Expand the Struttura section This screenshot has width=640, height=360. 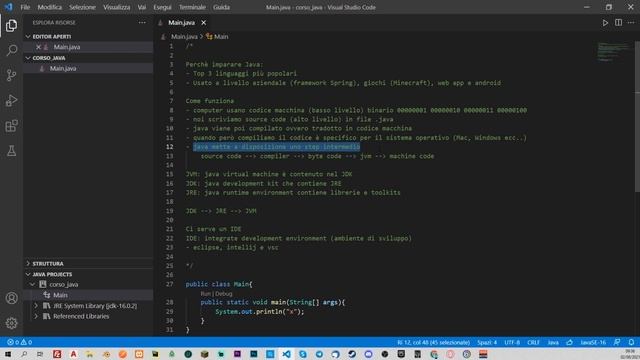[28, 264]
